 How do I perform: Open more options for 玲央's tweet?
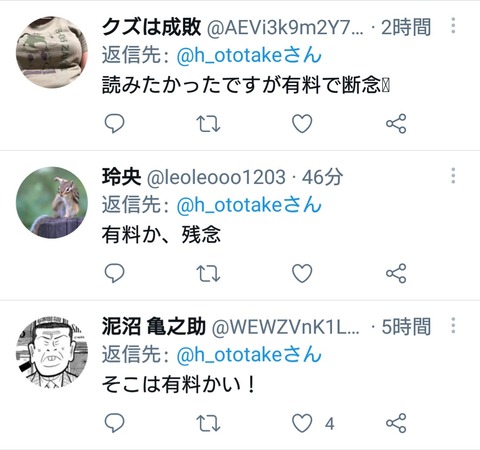pos(453,175)
